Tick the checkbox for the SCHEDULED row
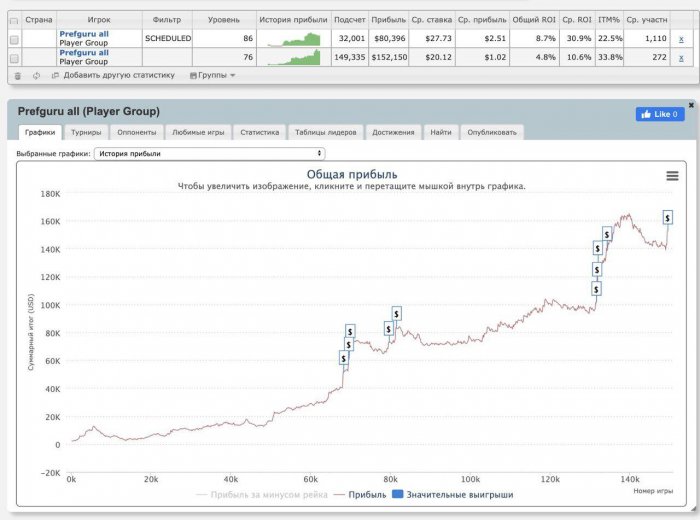Image resolution: width=700 pixels, height=520 pixels. 14,40
